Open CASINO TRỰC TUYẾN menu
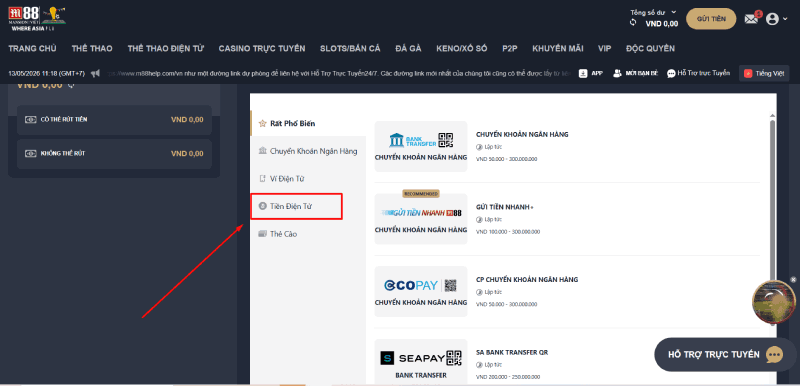This screenshot has height=386, width=800. coord(262,48)
